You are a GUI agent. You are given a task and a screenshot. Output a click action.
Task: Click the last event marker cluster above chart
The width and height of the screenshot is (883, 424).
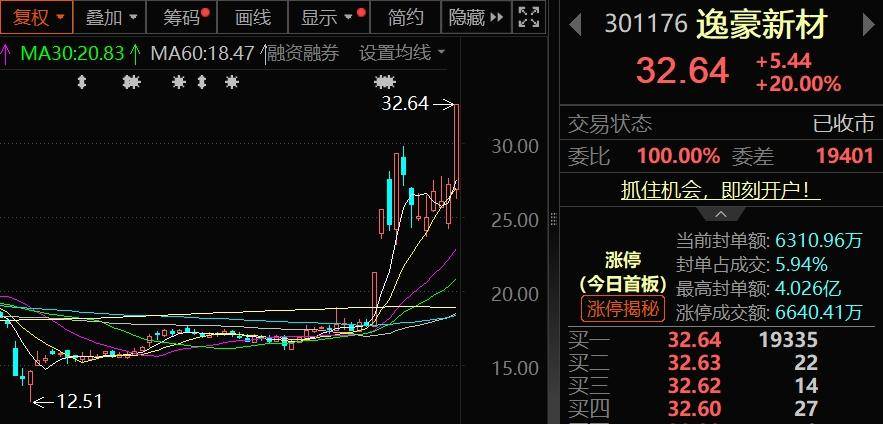tap(385, 83)
